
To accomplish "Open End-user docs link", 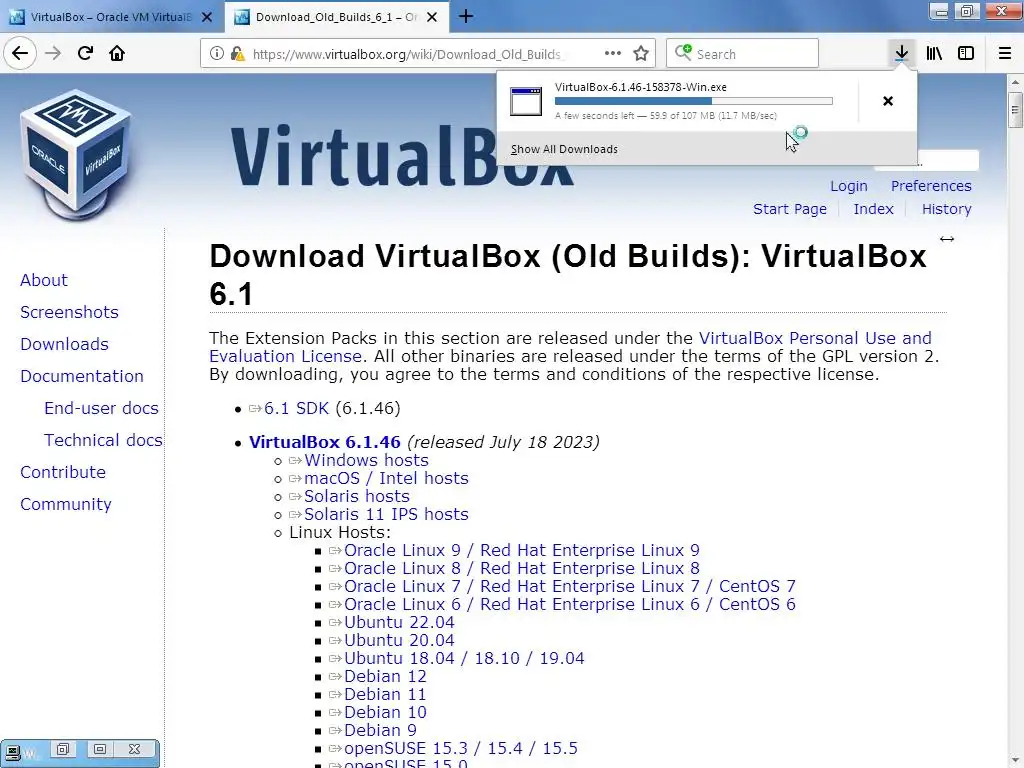I will [x=101, y=408].
